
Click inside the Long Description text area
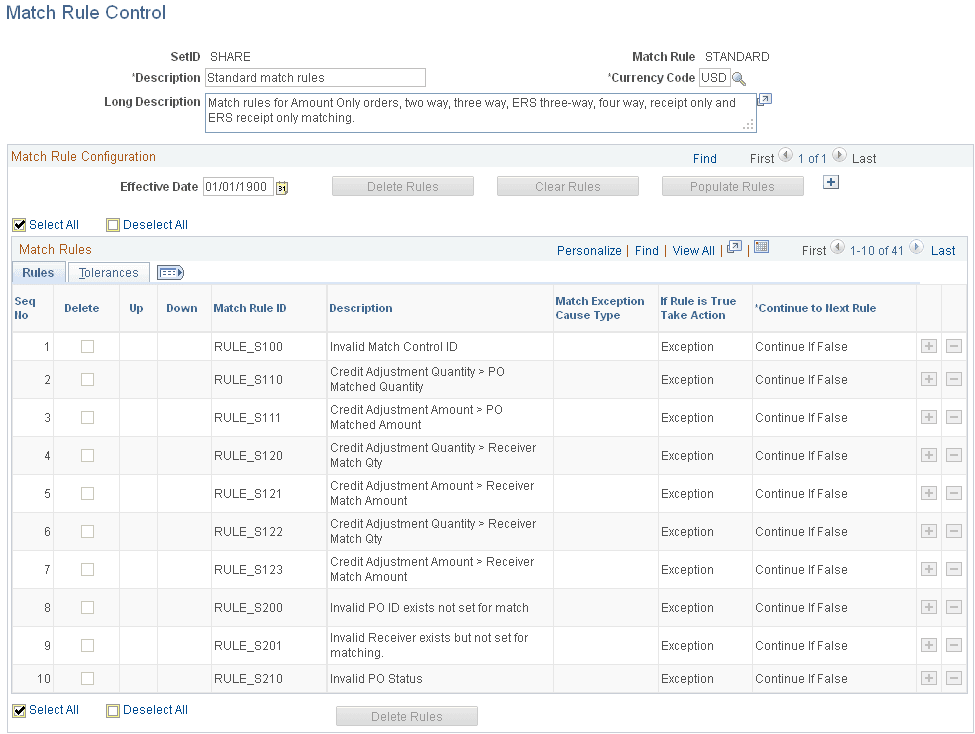tap(481, 113)
